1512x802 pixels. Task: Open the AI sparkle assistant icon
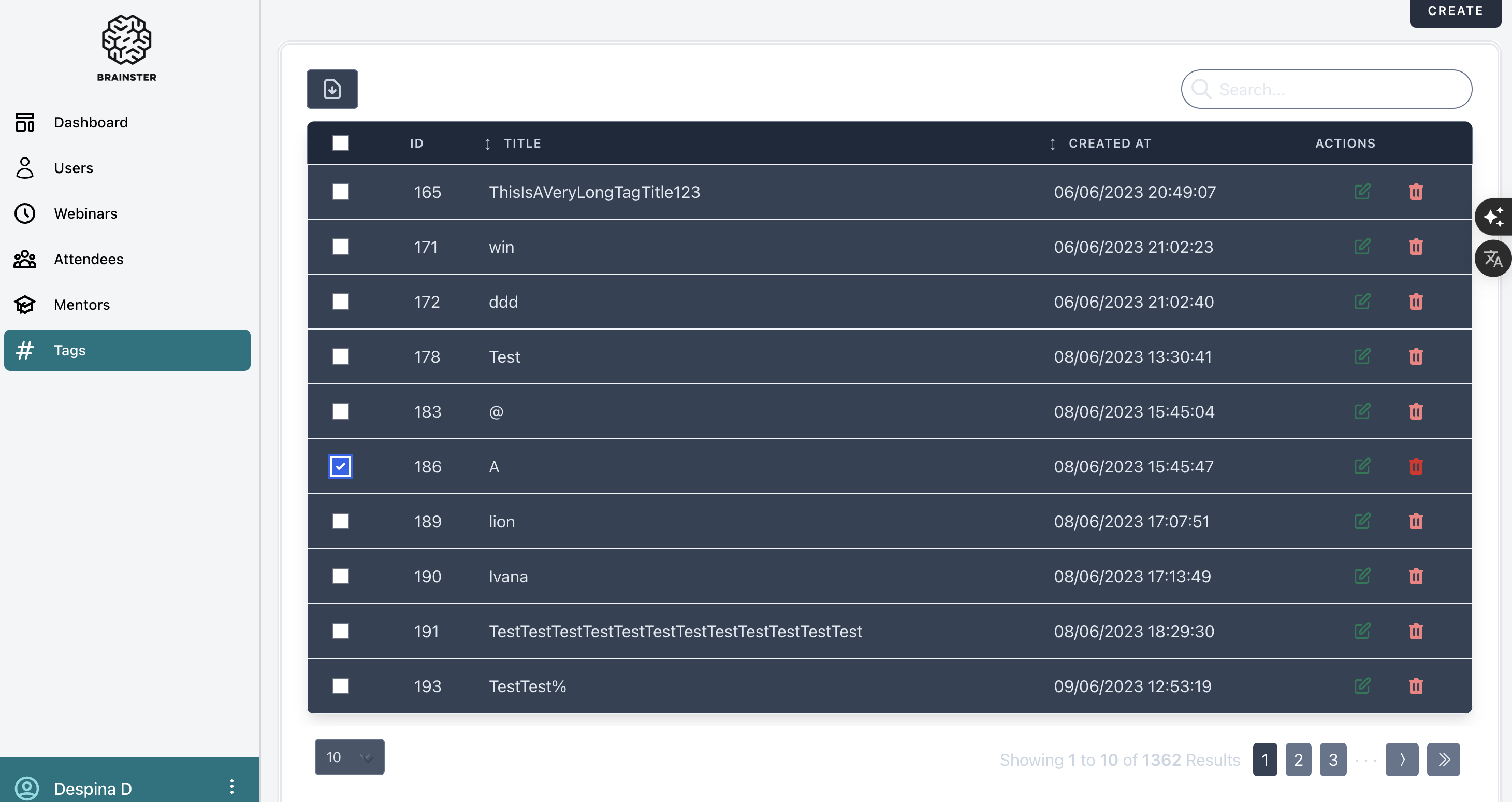click(1493, 217)
